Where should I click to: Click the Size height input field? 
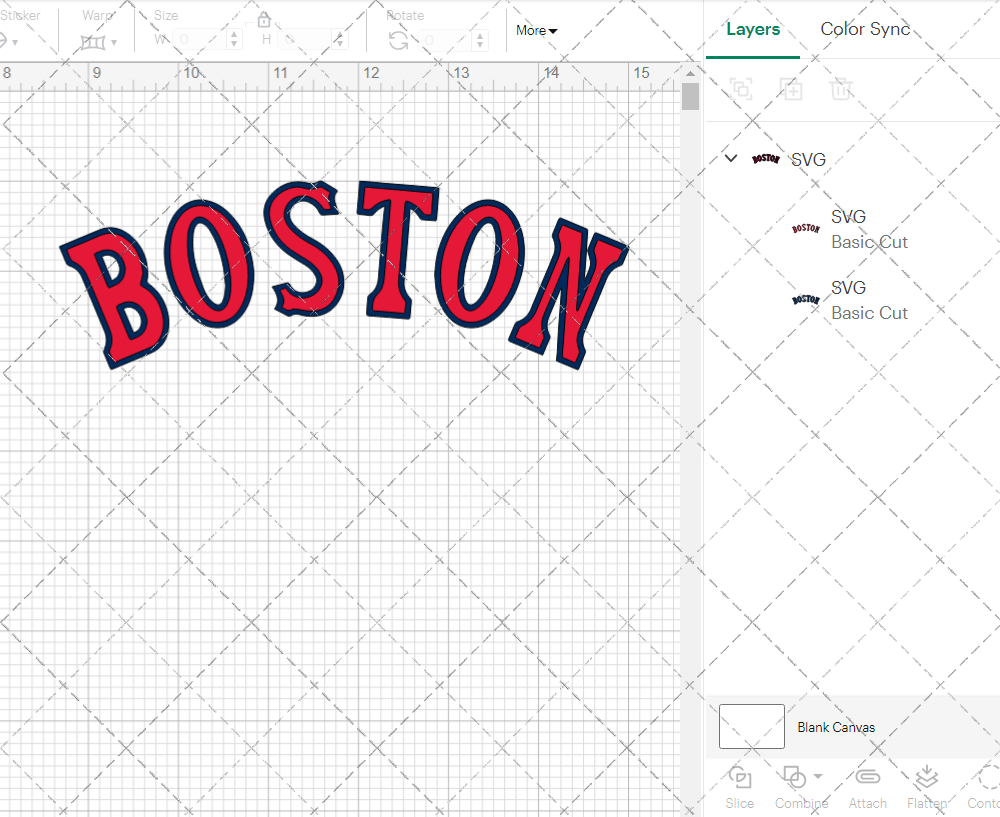coord(306,40)
